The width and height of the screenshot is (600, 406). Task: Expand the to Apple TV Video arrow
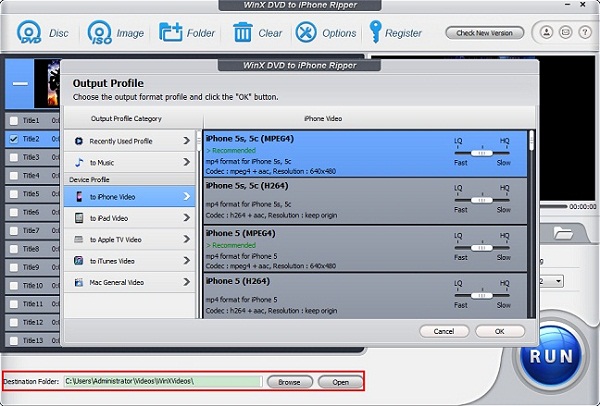tap(186, 239)
